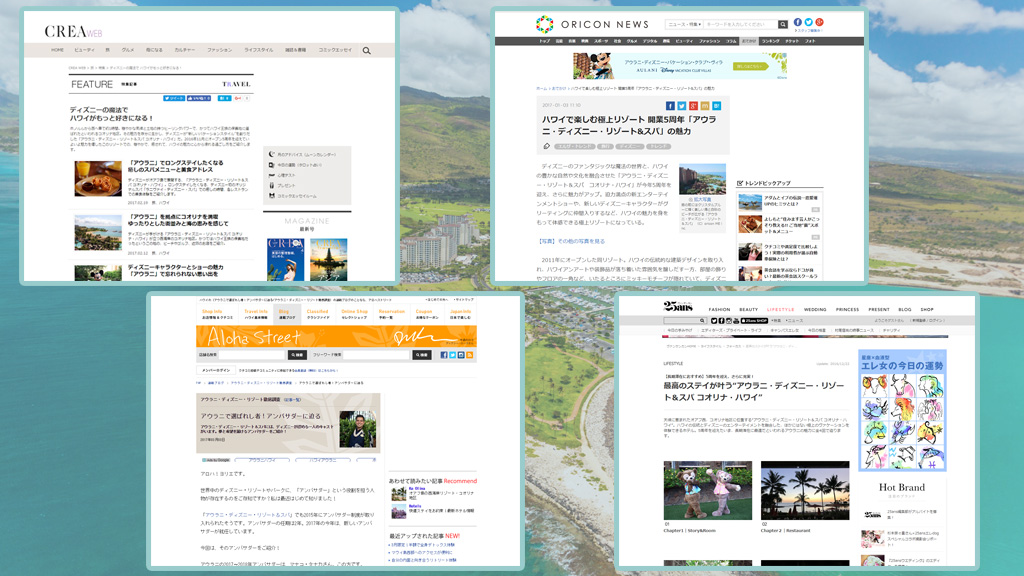Open Oricon's Google+ icon in the header
1024x576 pixels.
tap(819, 22)
